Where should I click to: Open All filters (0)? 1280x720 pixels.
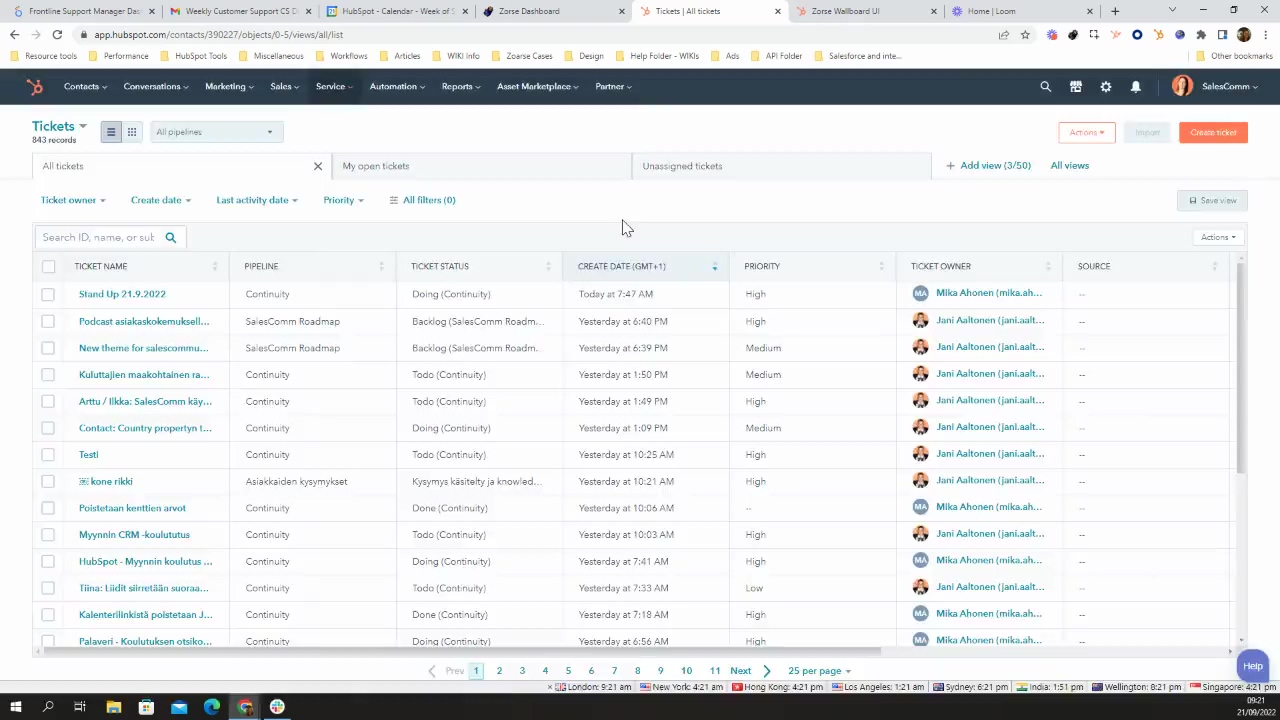point(422,200)
